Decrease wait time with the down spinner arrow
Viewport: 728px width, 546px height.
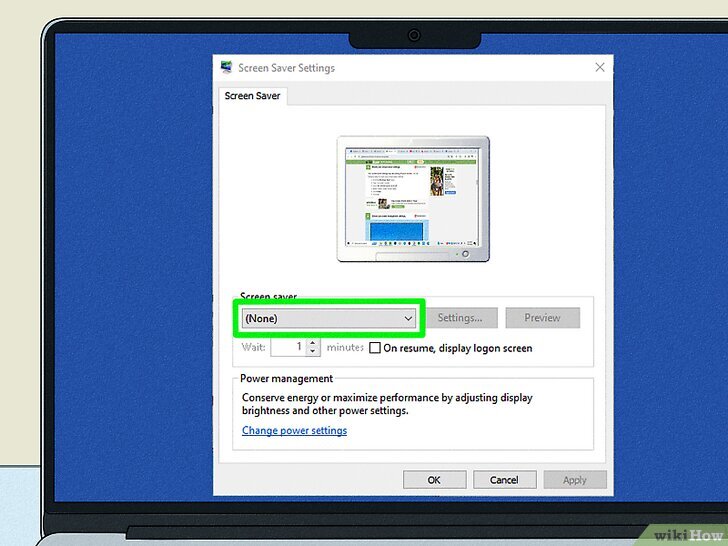313,353
